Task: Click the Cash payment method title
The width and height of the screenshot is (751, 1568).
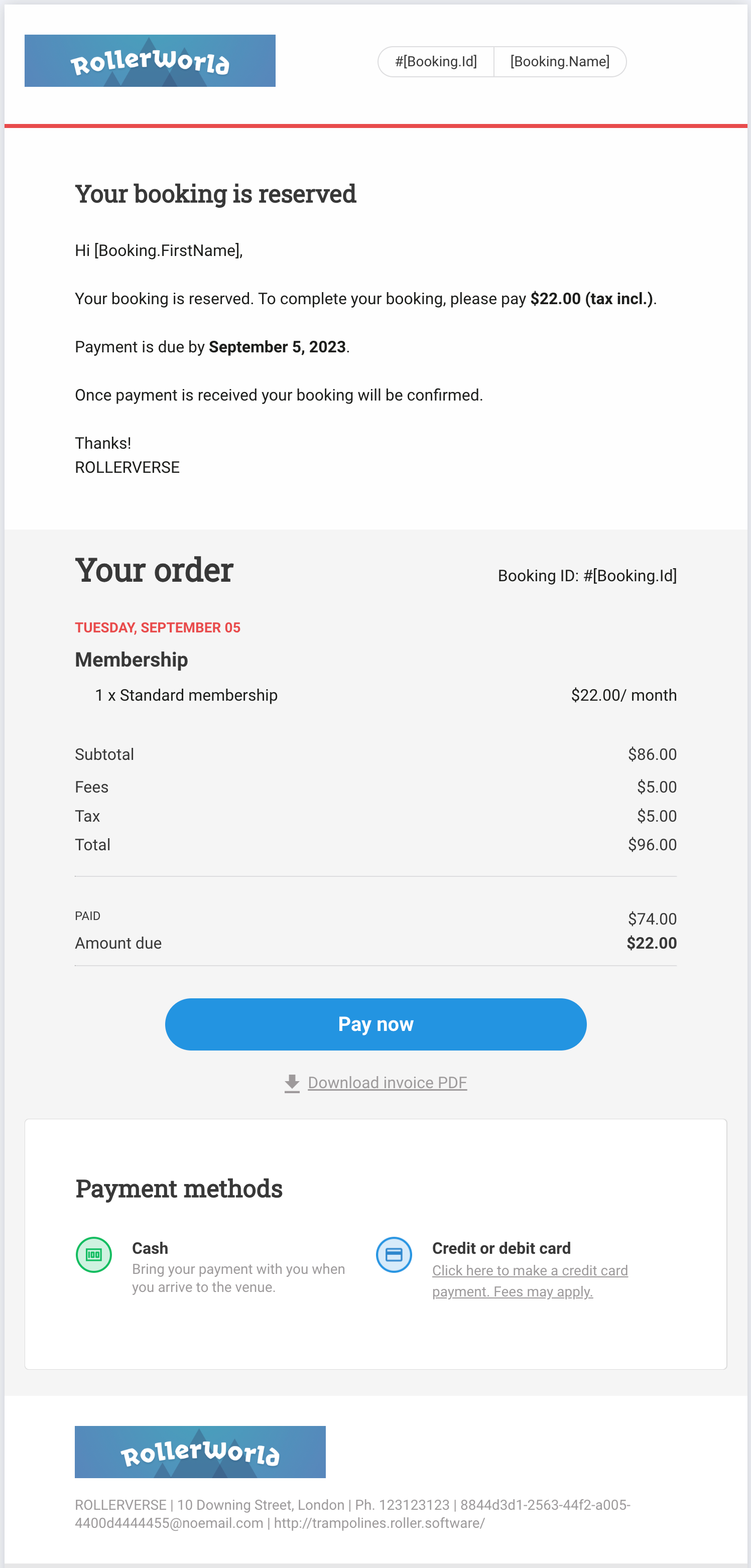Action: pyautogui.click(x=150, y=1248)
